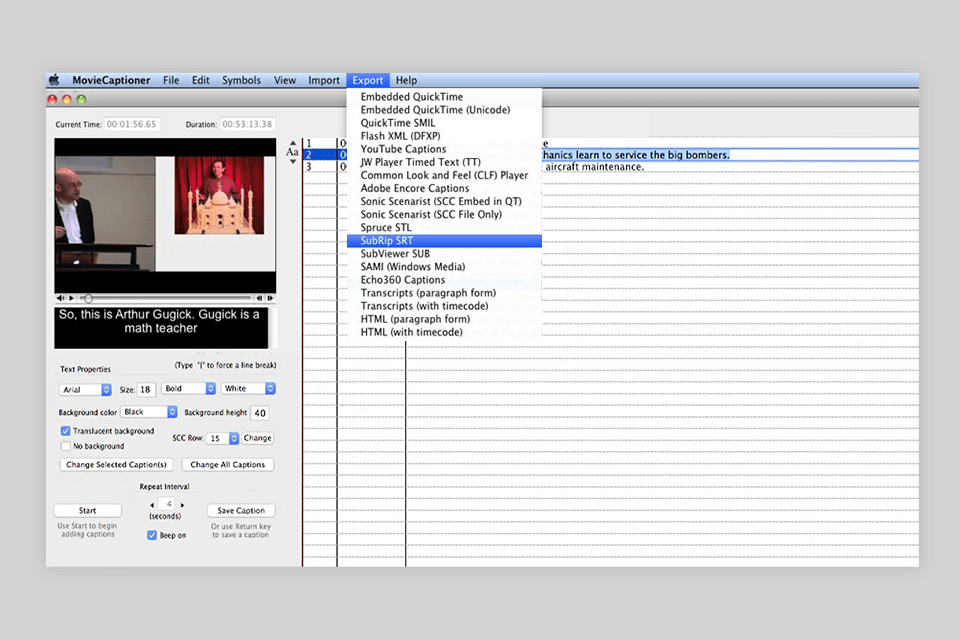
Task: Open the White text color dropdown
Action: click(x=248, y=388)
